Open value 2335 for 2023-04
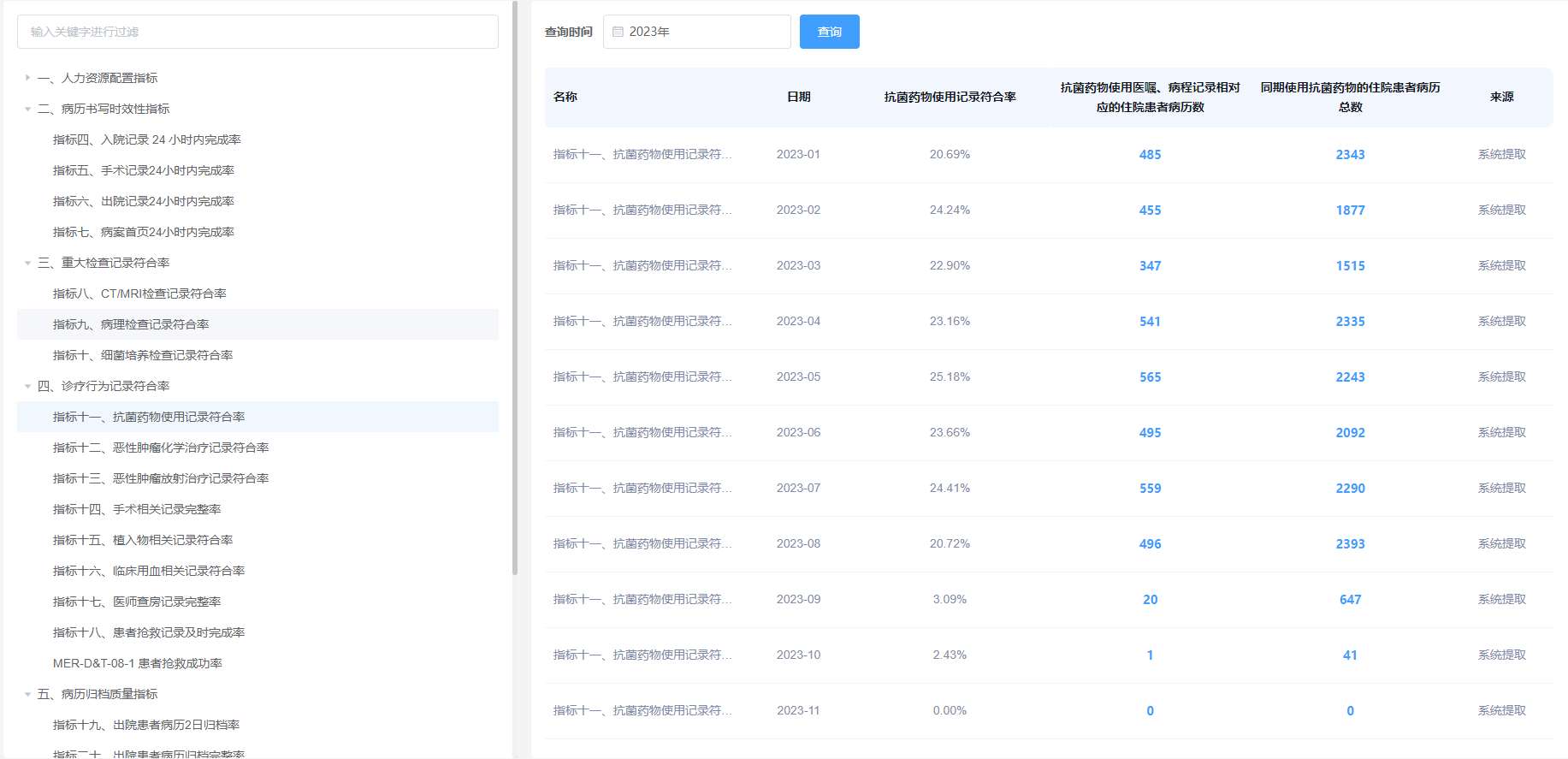The height and width of the screenshot is (759, 1568). tap(1350, 322)
